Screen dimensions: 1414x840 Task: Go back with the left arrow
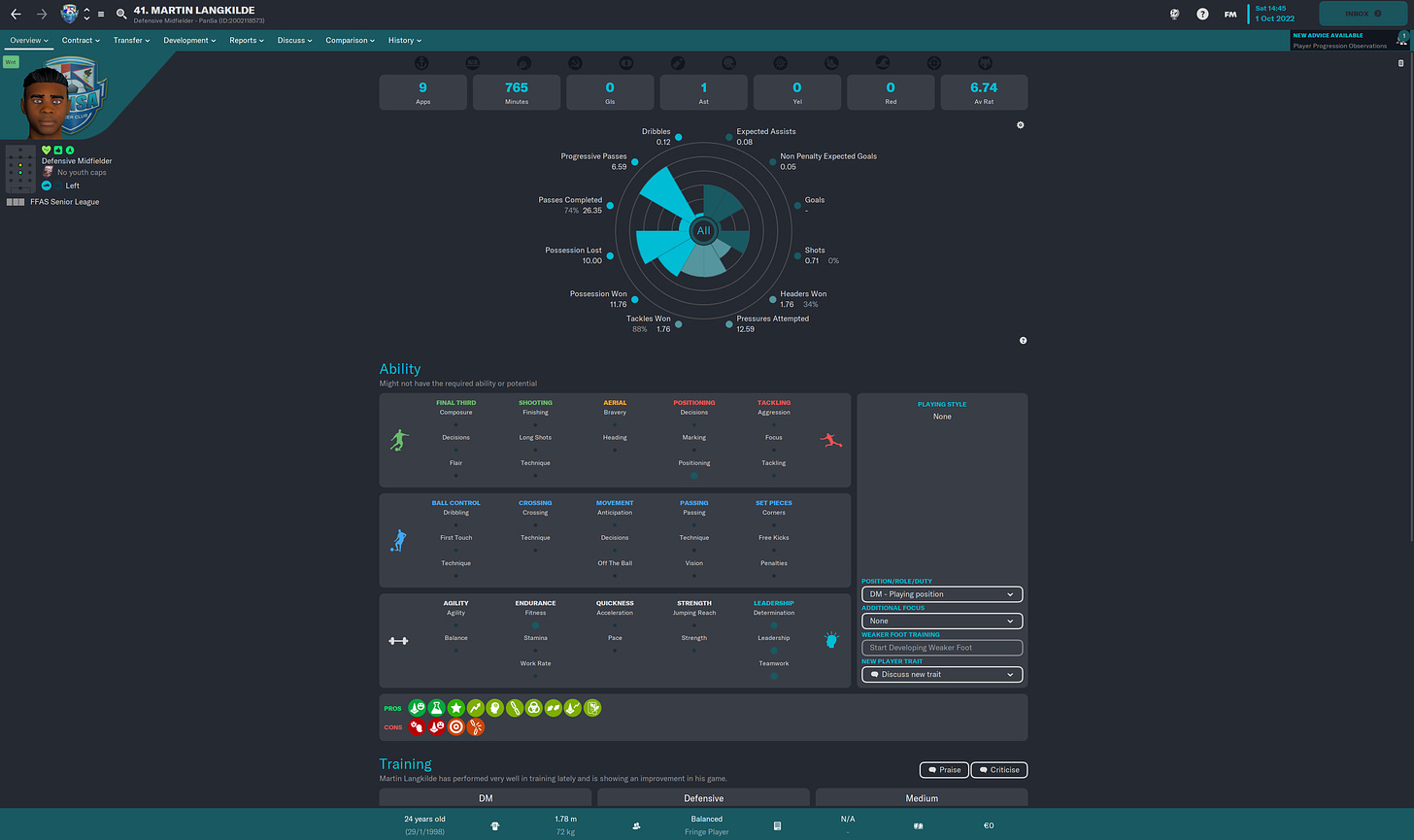tap(16, 14)
